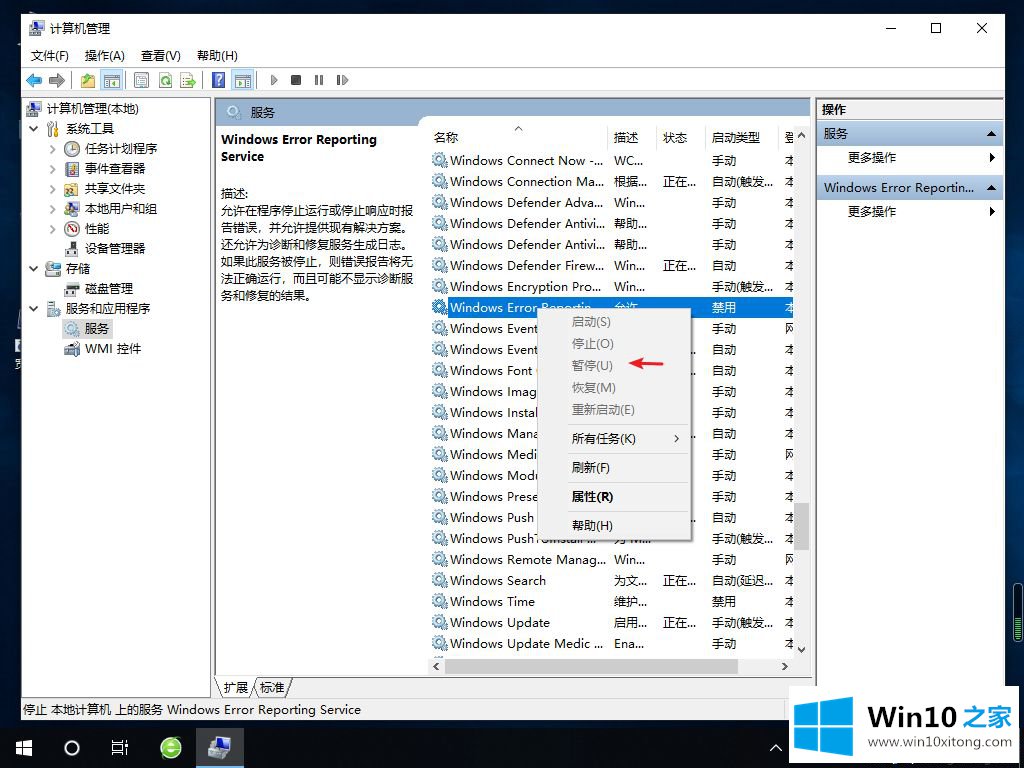Open the green browser icon on taskbar
The height and width of the screenshot is (768, 1024).
(170, 748)
